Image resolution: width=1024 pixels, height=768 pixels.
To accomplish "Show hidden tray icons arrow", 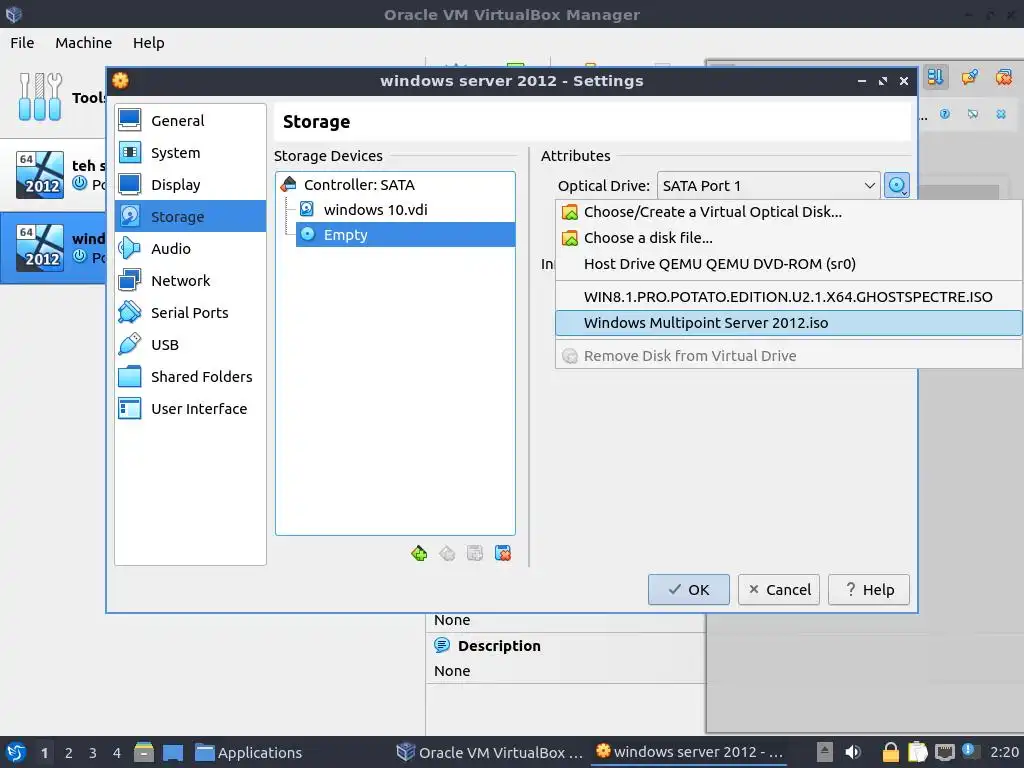I will point(825,752).
